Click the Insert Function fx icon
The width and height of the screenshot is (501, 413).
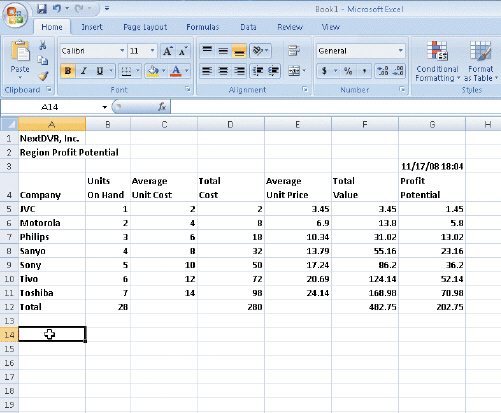162,107
